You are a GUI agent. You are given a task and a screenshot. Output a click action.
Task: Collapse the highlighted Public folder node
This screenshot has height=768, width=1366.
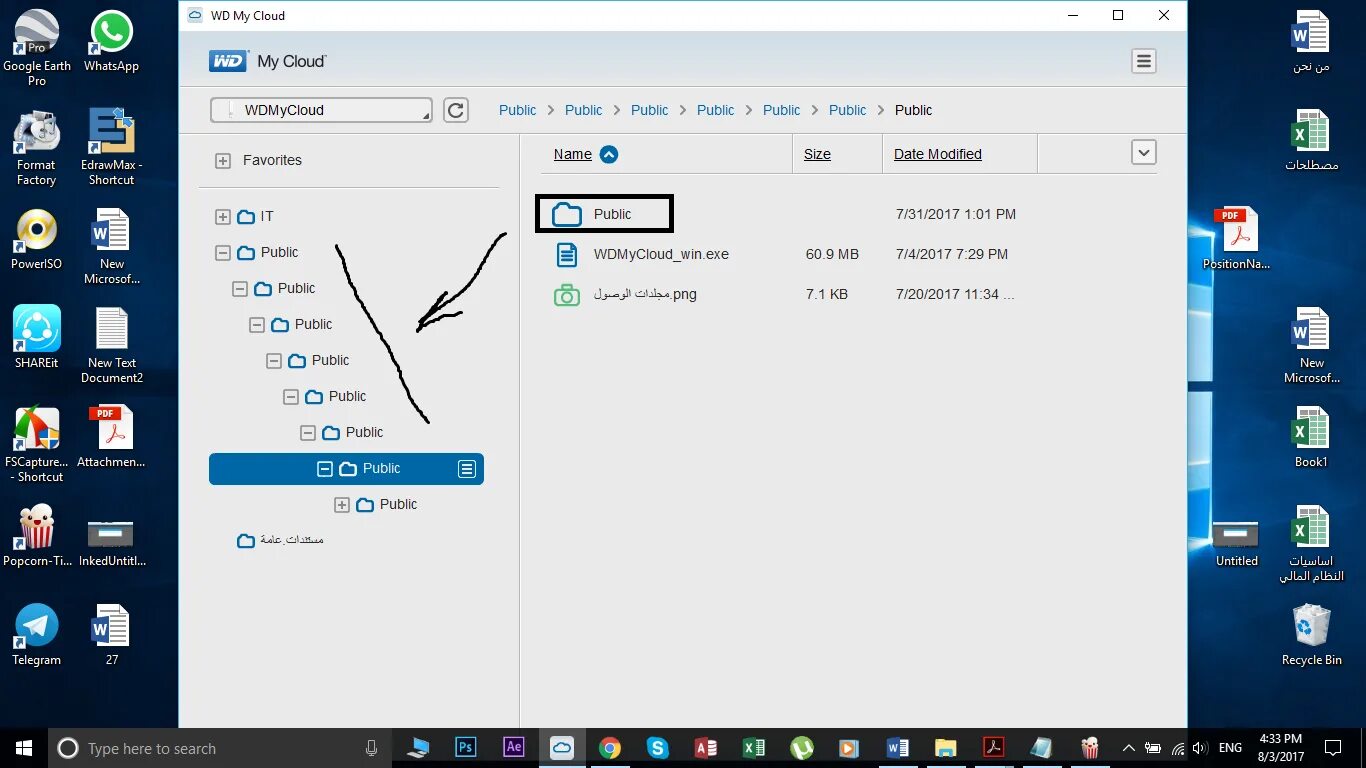[x=325, y=468]
